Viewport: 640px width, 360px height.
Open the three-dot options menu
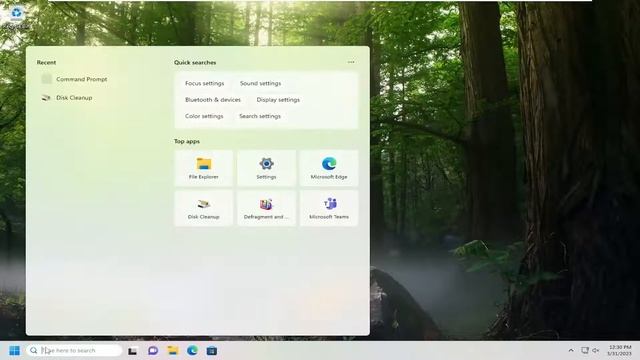pyautogui.click(x=351, y=62)
